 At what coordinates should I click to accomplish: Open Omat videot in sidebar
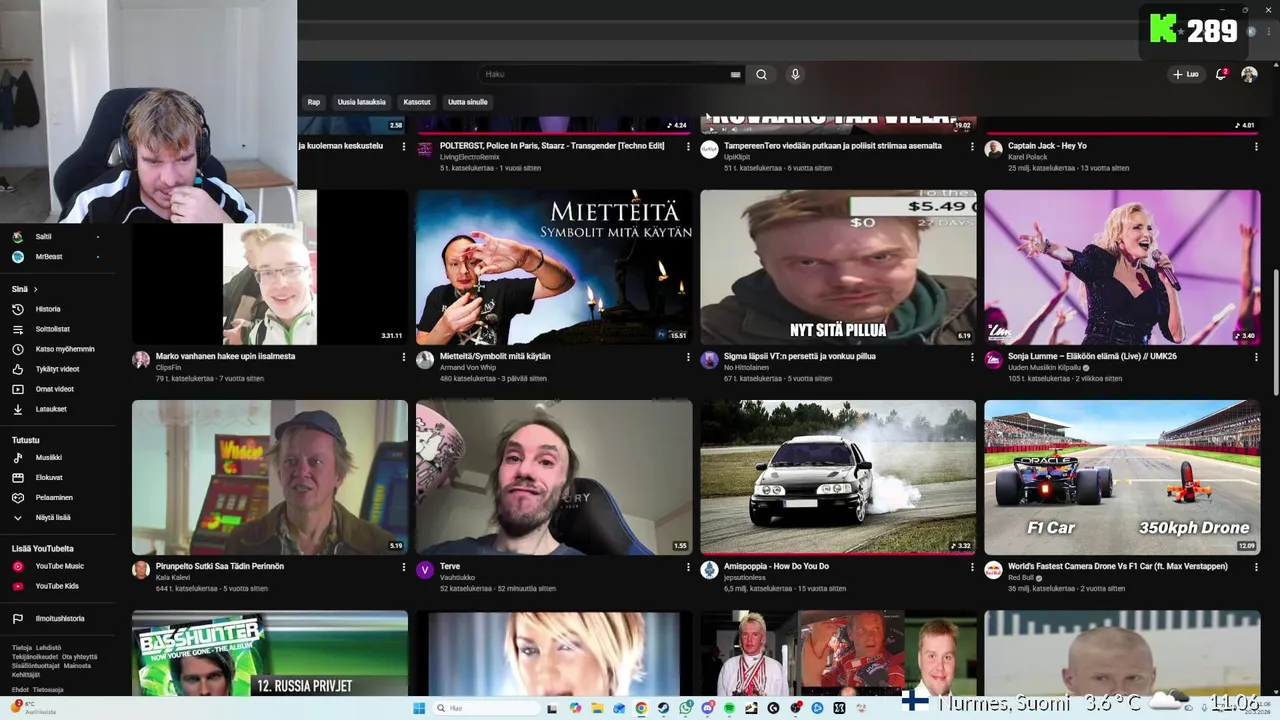(57, 389)
